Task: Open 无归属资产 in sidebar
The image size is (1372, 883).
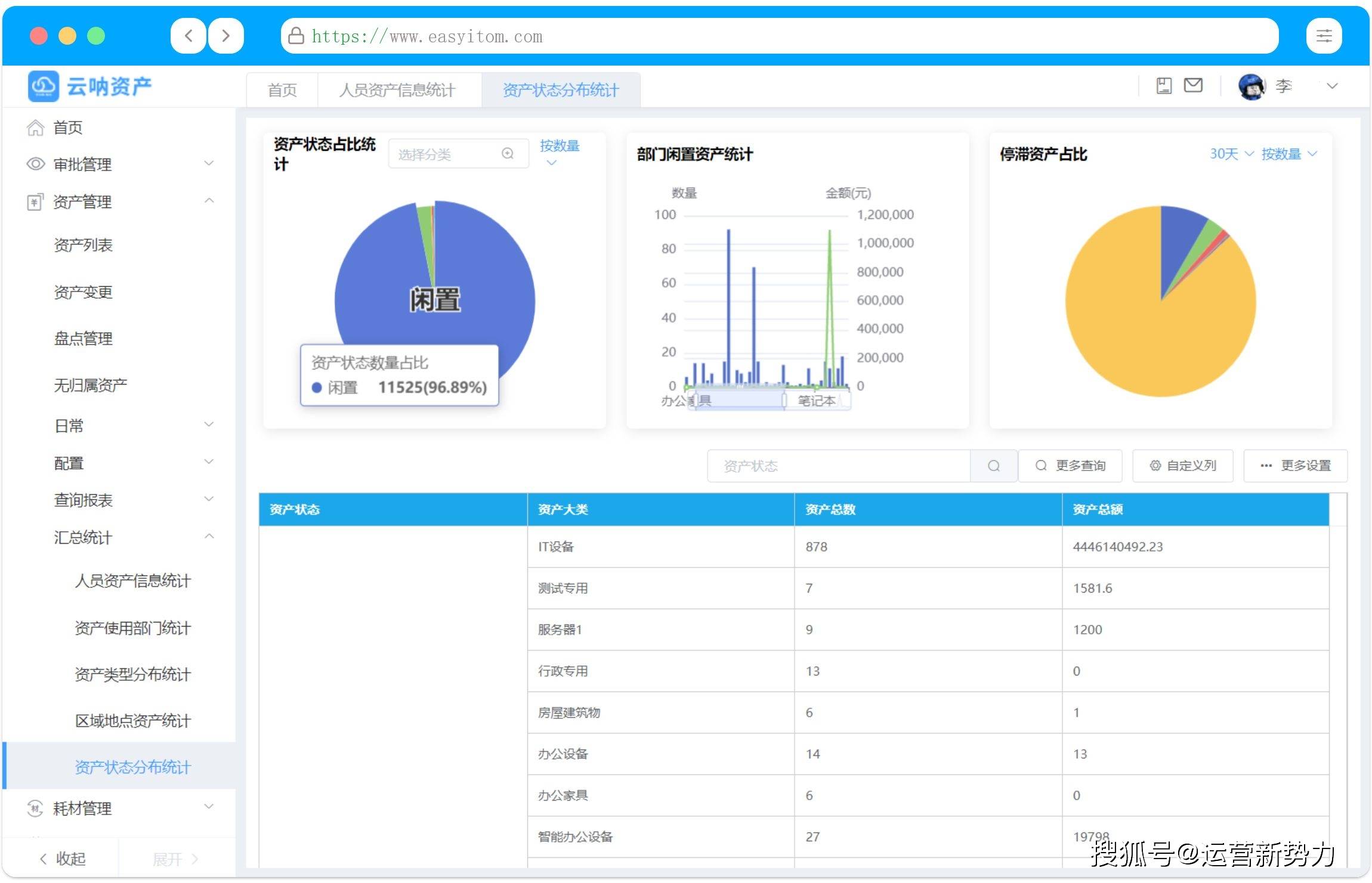Action: point(91,385)
